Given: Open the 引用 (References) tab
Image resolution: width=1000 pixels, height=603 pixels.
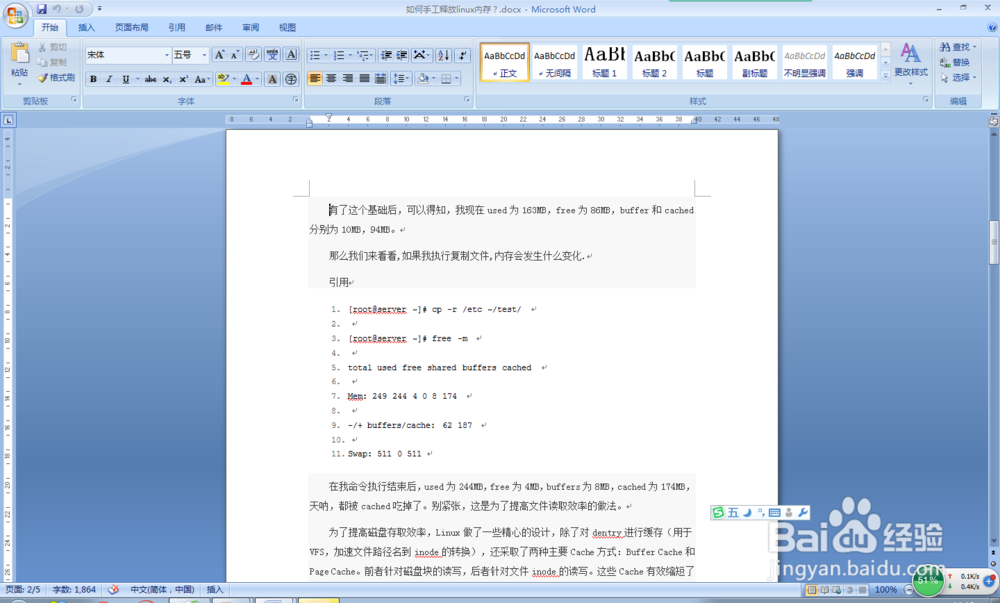Looking at the screenshot, I should [x=177, y=27].
